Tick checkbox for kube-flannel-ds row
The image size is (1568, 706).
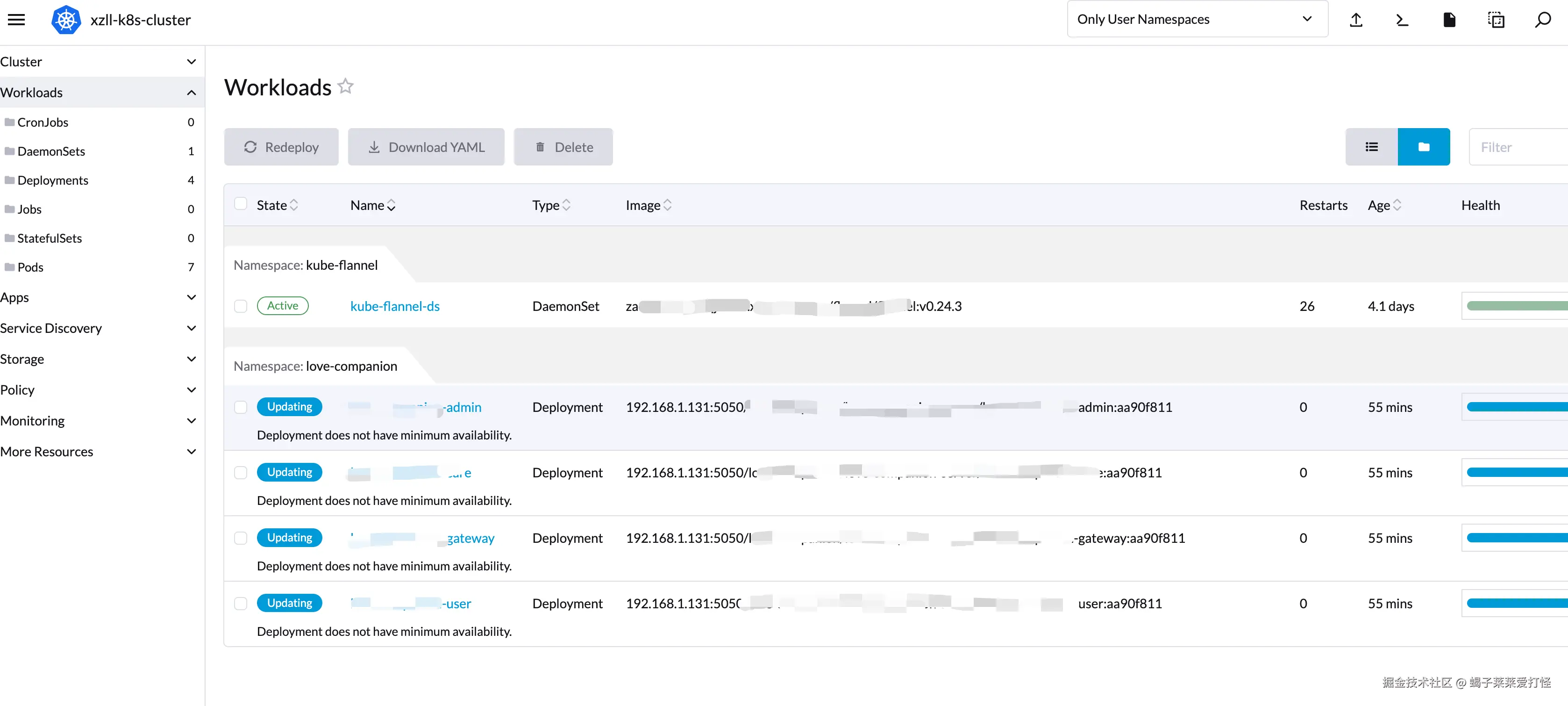coord(241,306)
